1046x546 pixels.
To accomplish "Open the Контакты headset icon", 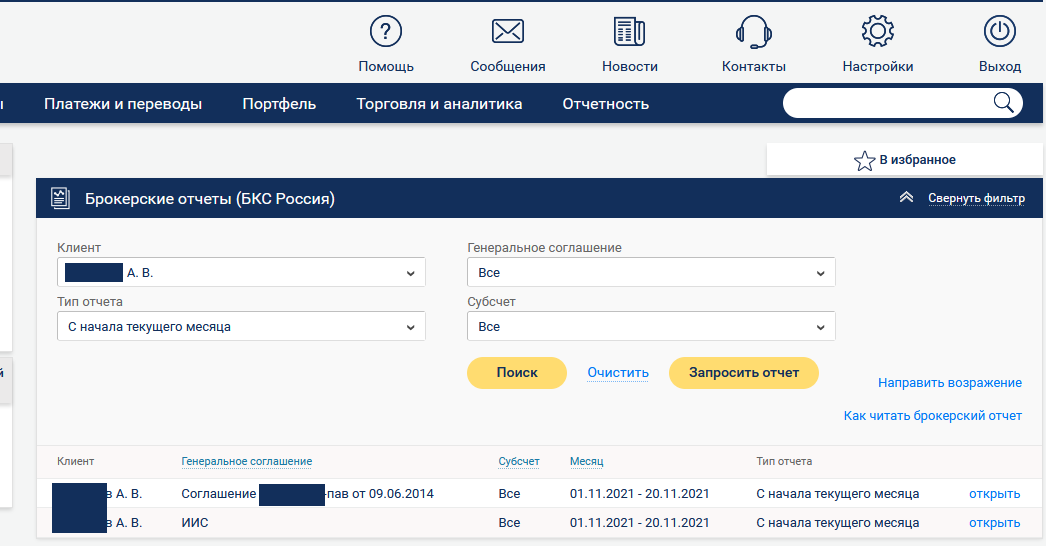I will tap(753, 32).
